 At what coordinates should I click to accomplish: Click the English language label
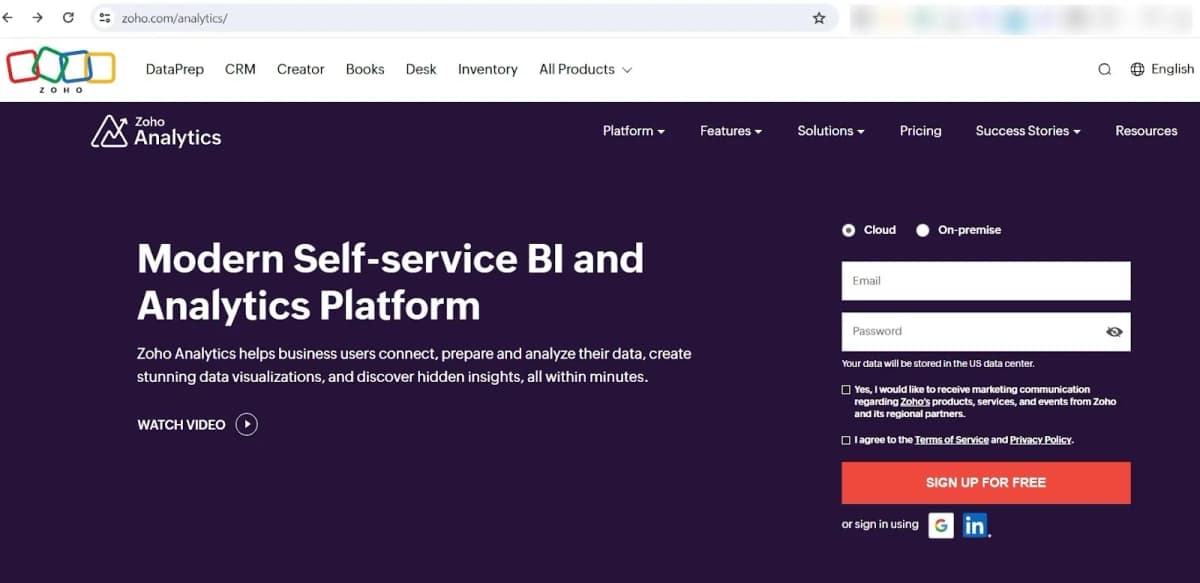tap(1172, 69)
